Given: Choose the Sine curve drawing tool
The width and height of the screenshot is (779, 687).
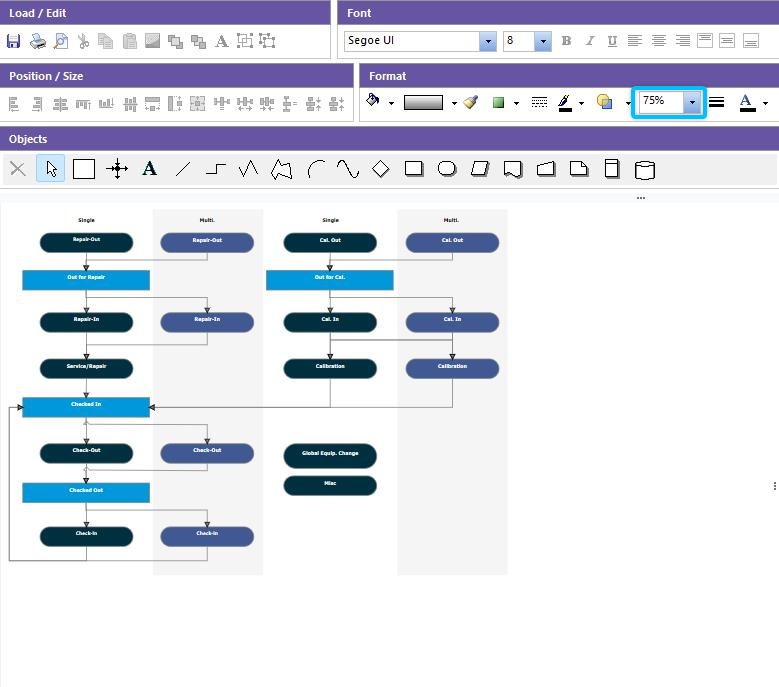Looking at the screenshot, I should (x=348, y=169).
